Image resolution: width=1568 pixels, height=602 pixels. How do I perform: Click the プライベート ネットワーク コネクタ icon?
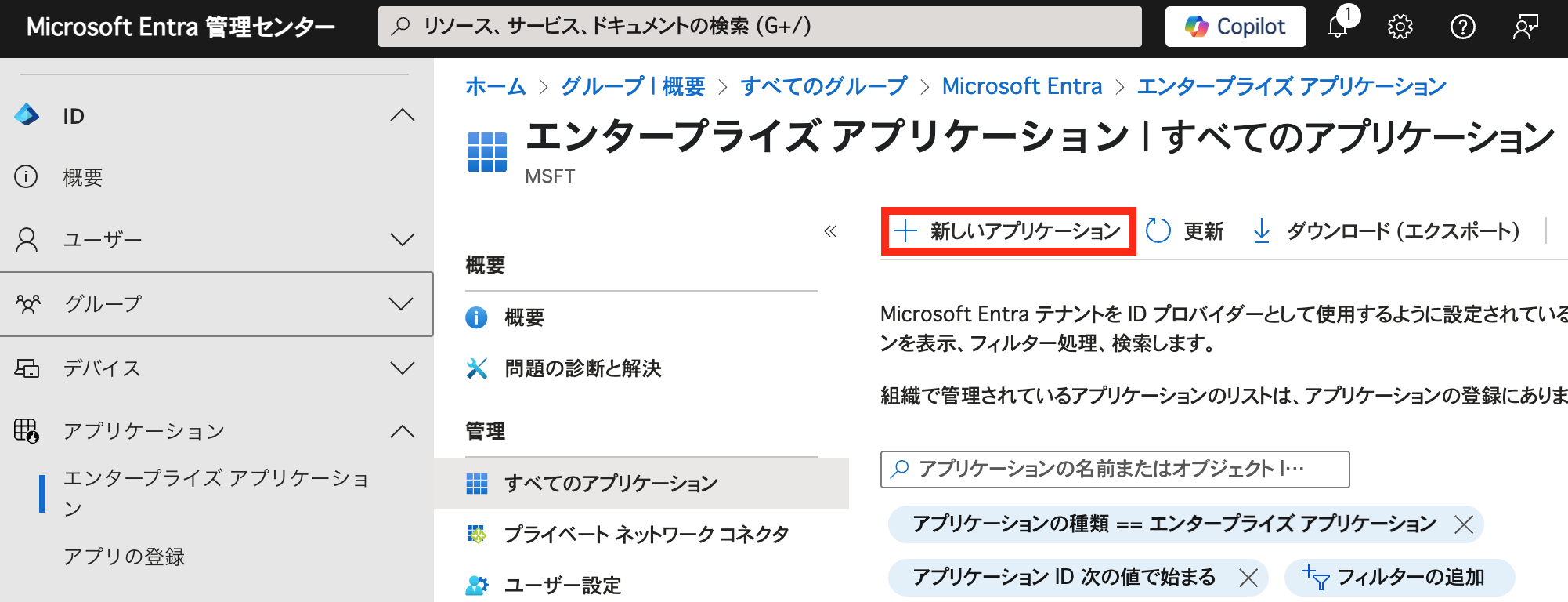coord(476,535)
